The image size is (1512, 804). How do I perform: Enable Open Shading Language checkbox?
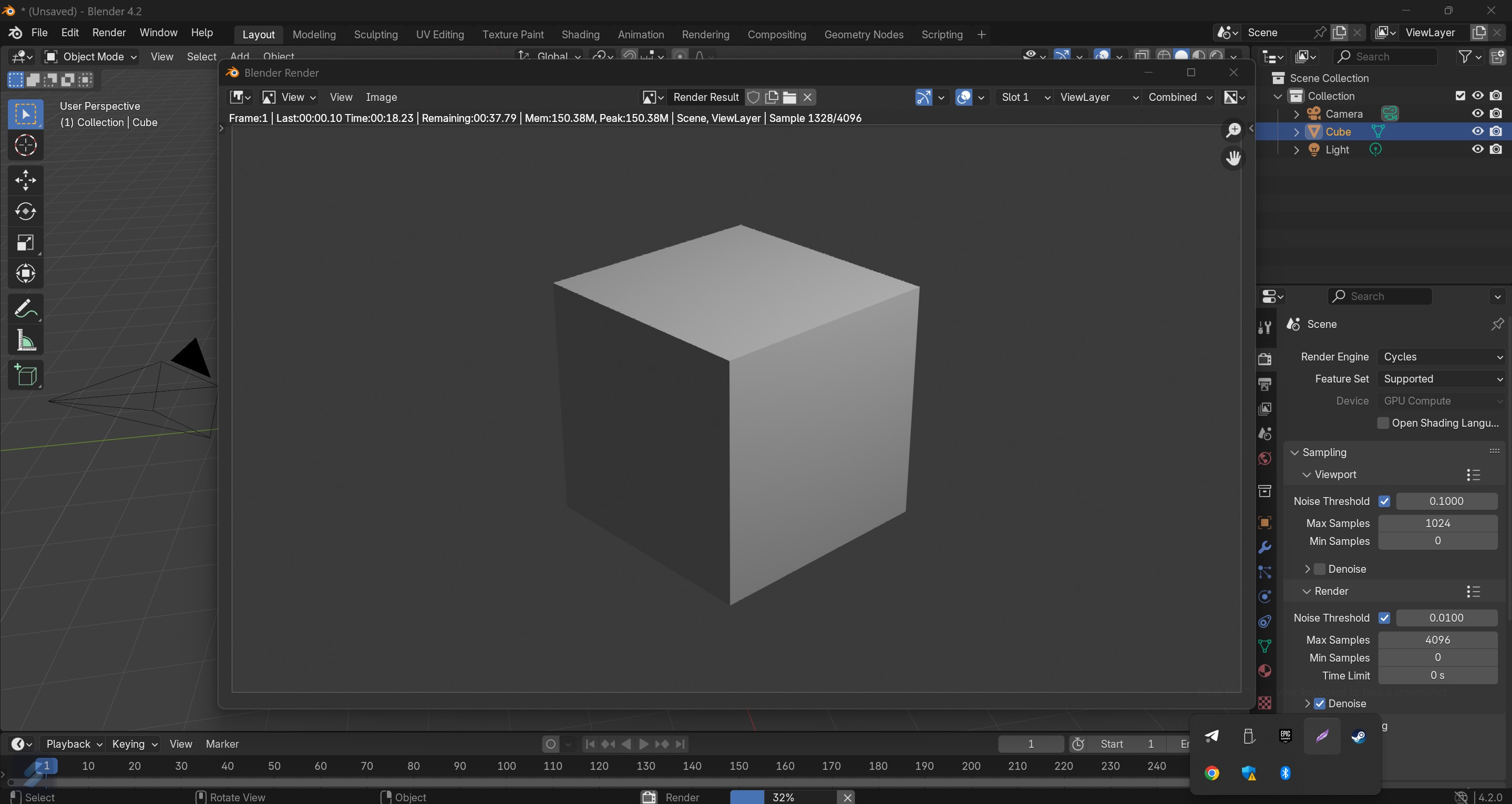pyautogui.click(x=1383, y=423)
